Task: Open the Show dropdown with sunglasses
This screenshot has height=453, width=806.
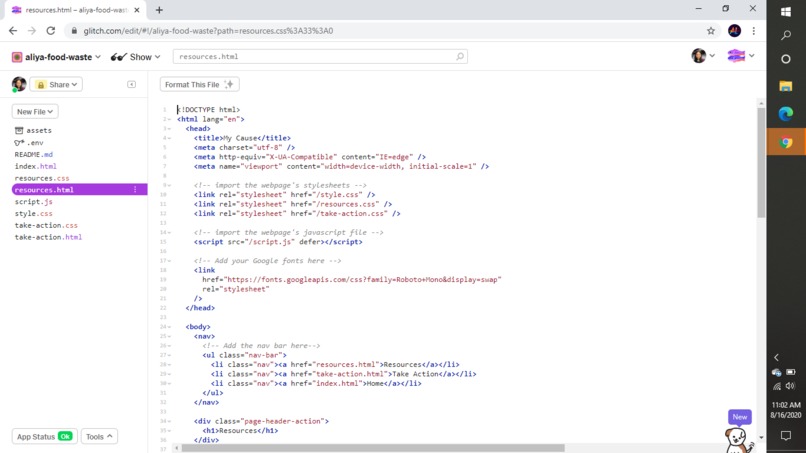Action: coord(136,57)
